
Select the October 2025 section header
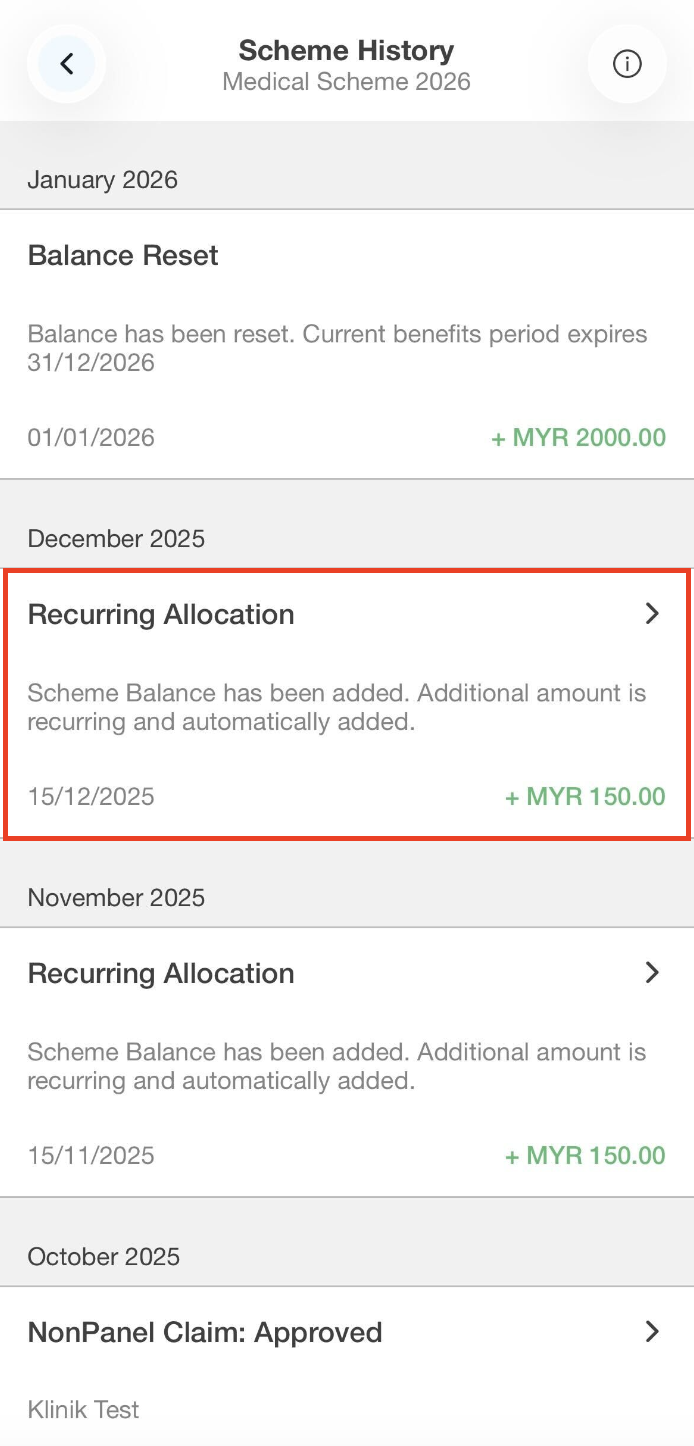click(104, 1257)
